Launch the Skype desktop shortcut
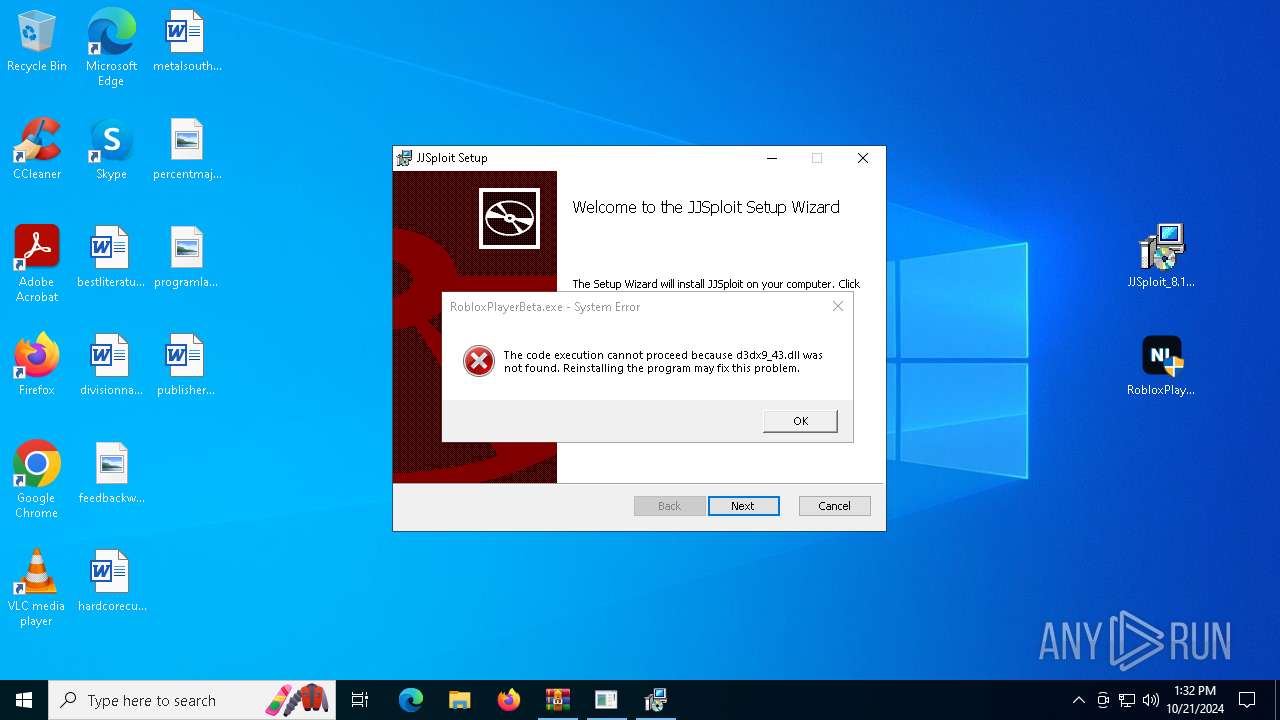Screen dimensions: 1280x720 [111, 150]
